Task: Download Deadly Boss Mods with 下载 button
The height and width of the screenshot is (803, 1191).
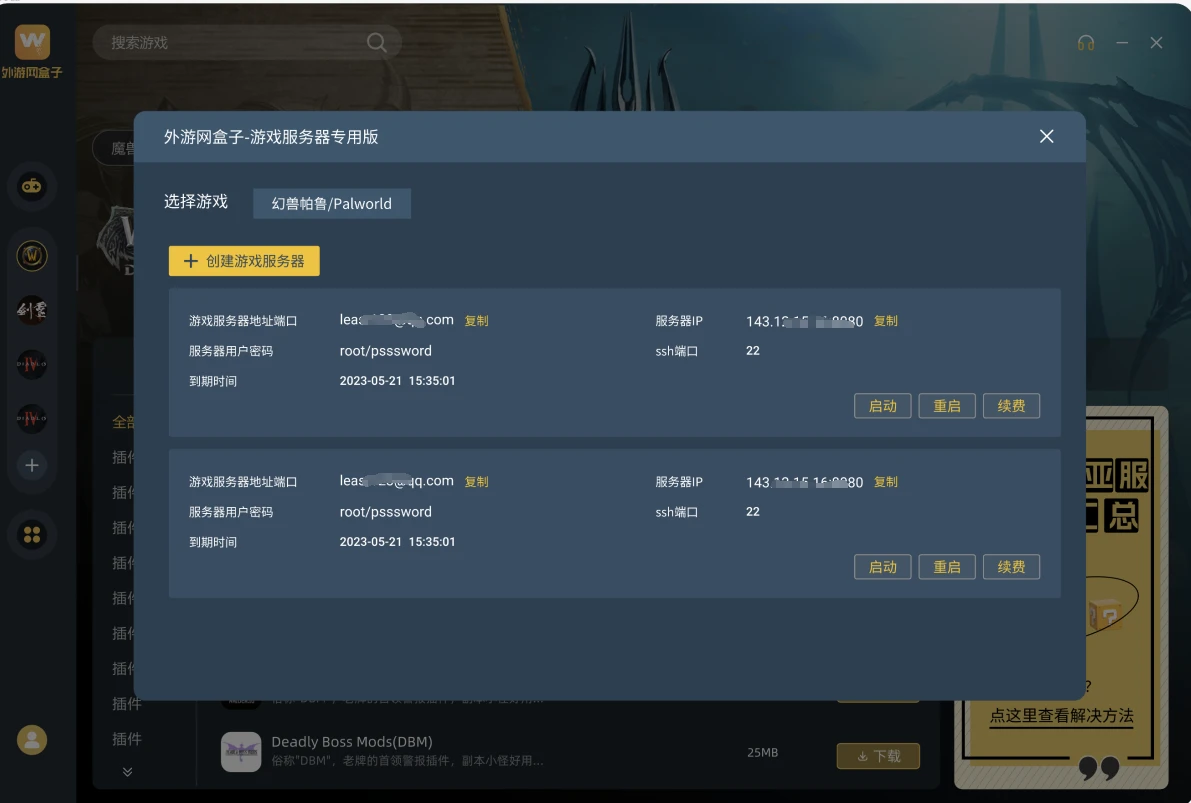Action: 878,756
